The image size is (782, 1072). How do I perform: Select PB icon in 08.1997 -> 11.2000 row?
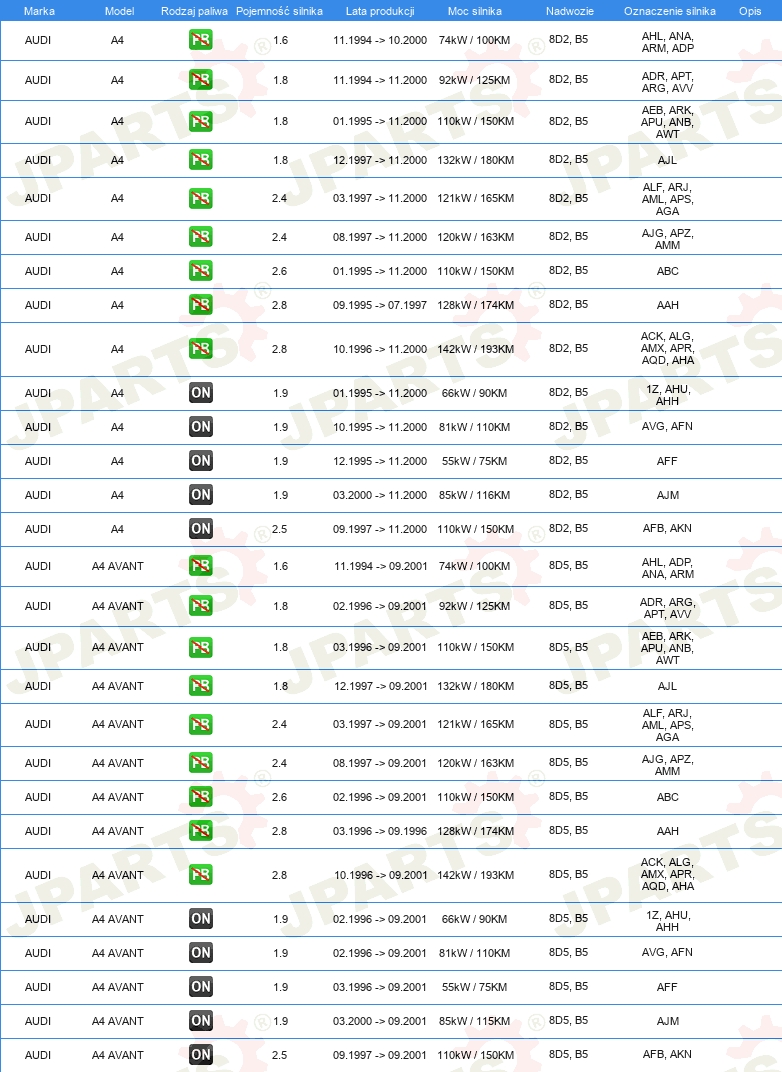coord(200,237)
